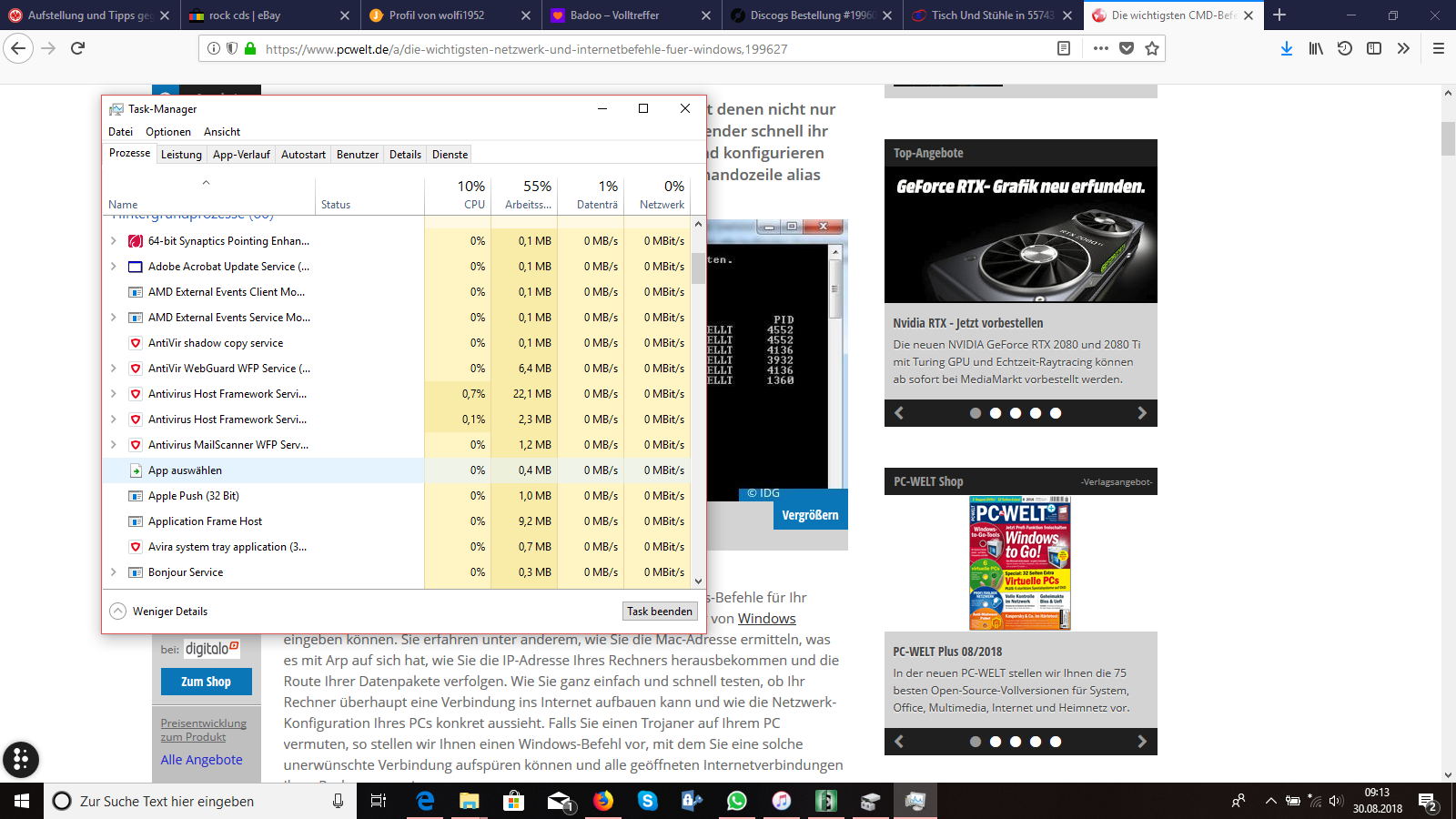The image size is (1456, 819).
Task: Open Task View from taskbar
Action: (x=379, y=801)
